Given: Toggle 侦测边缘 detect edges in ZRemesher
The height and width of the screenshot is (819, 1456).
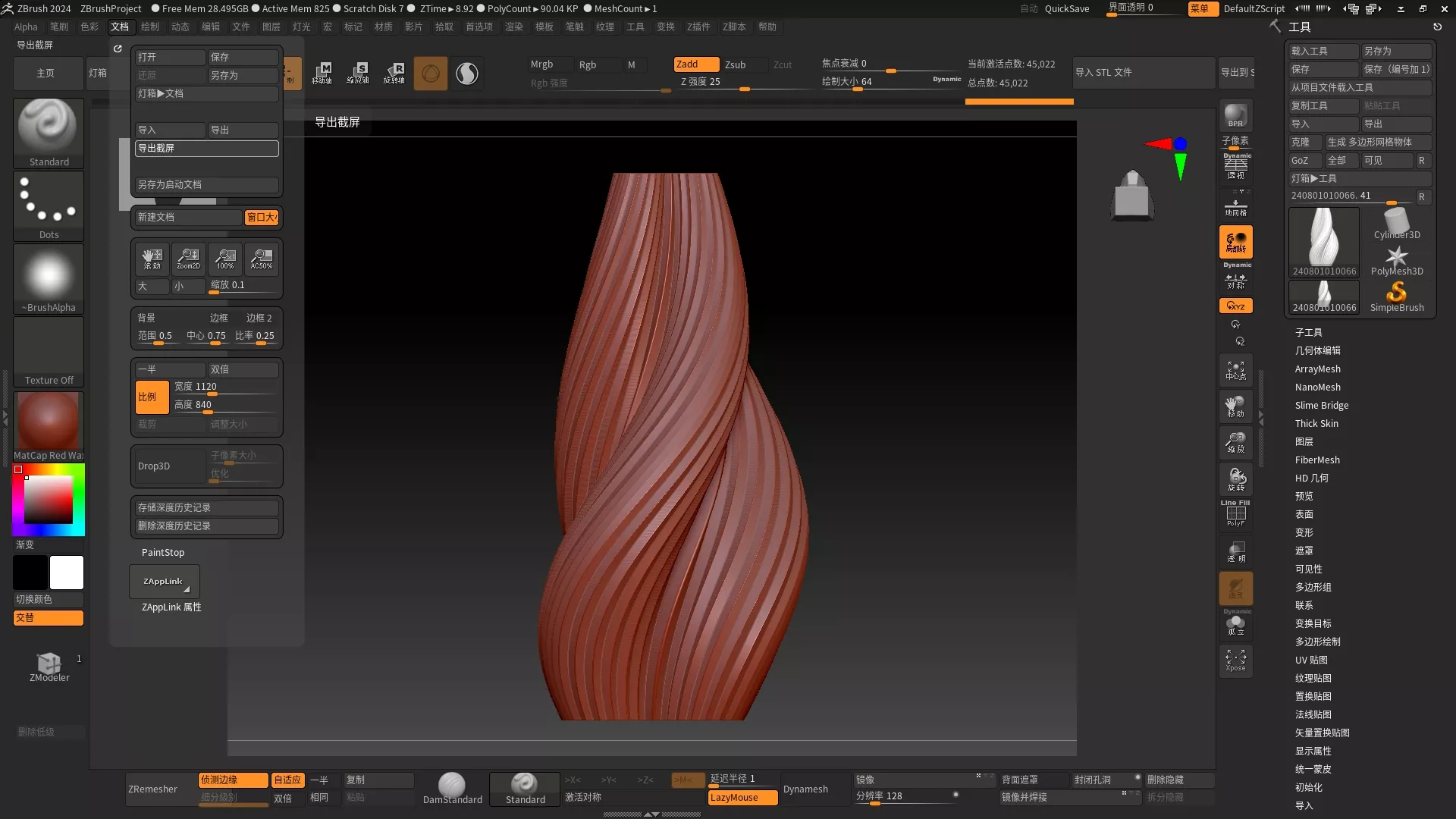Looking at the screenshot, I should point(233,780).
